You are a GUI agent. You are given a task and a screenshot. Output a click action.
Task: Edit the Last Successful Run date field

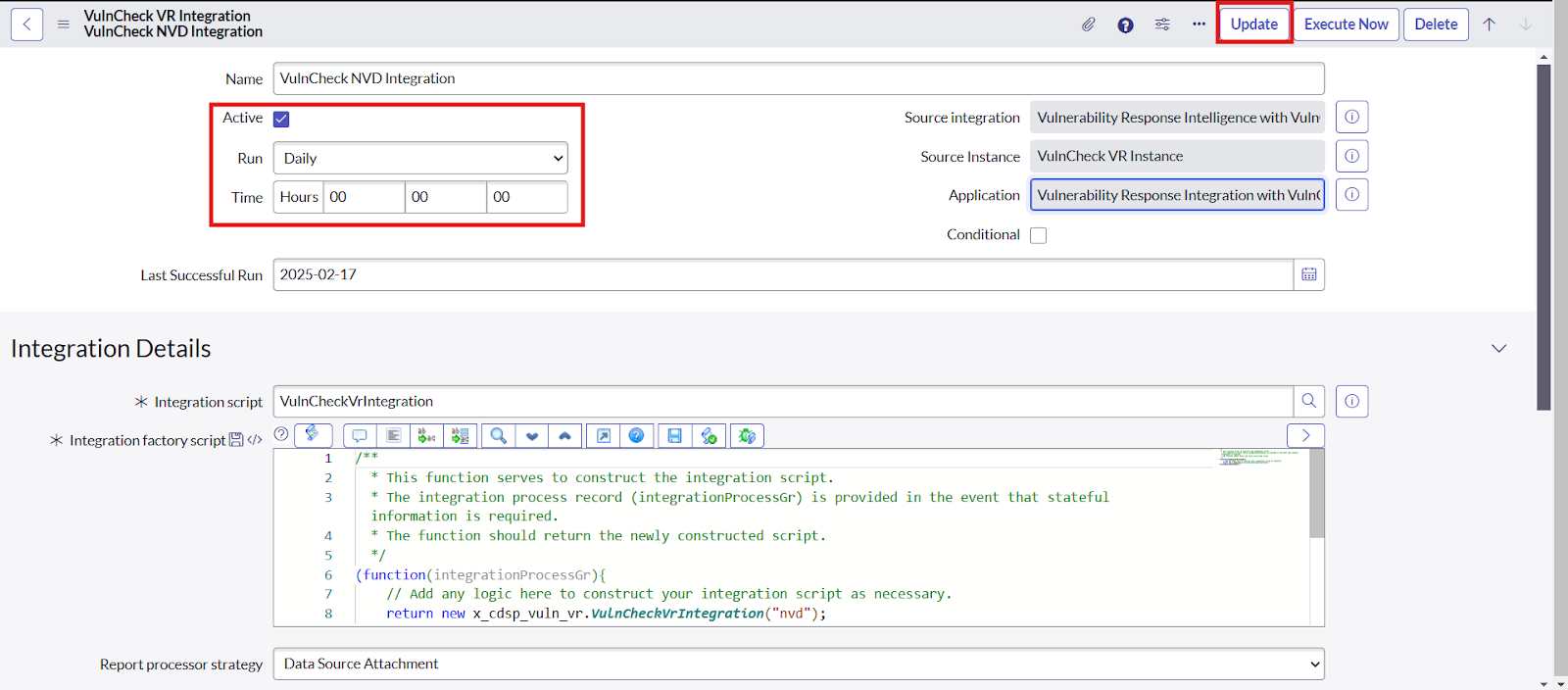tap(783, 274)
